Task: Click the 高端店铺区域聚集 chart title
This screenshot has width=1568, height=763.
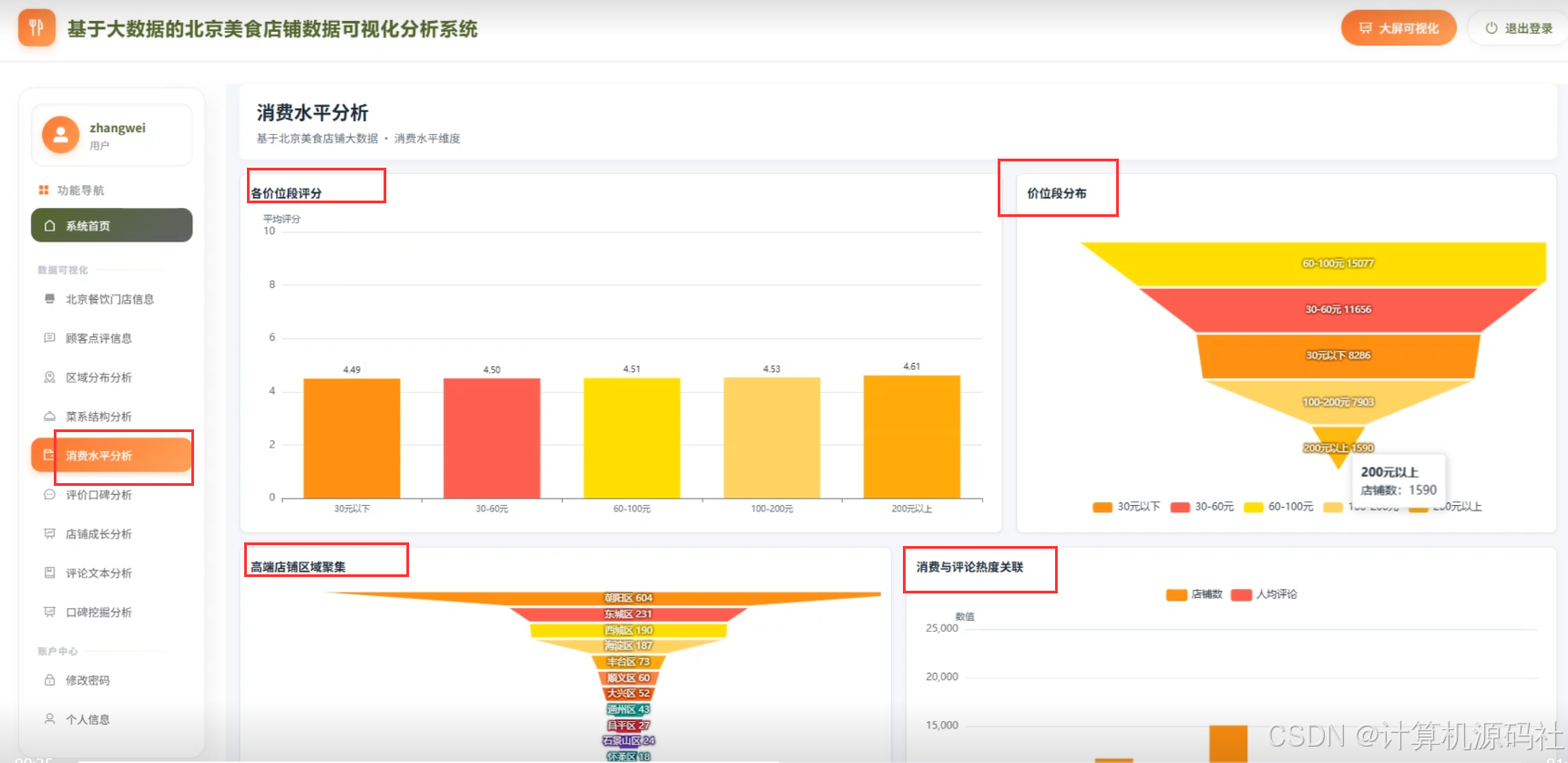Action: click(x=298, y=567)
